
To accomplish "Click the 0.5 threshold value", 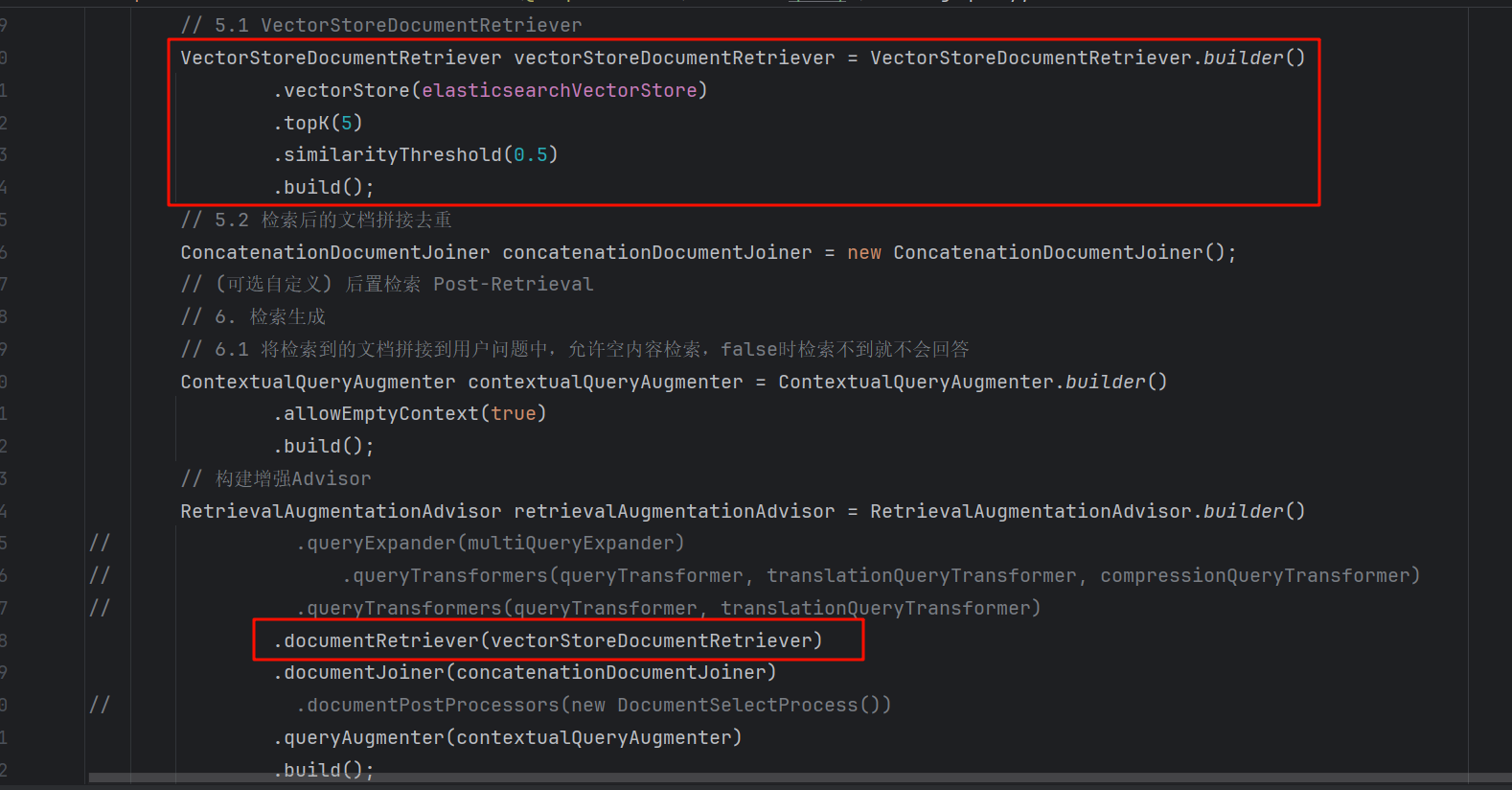I will (x=531, y=154).
